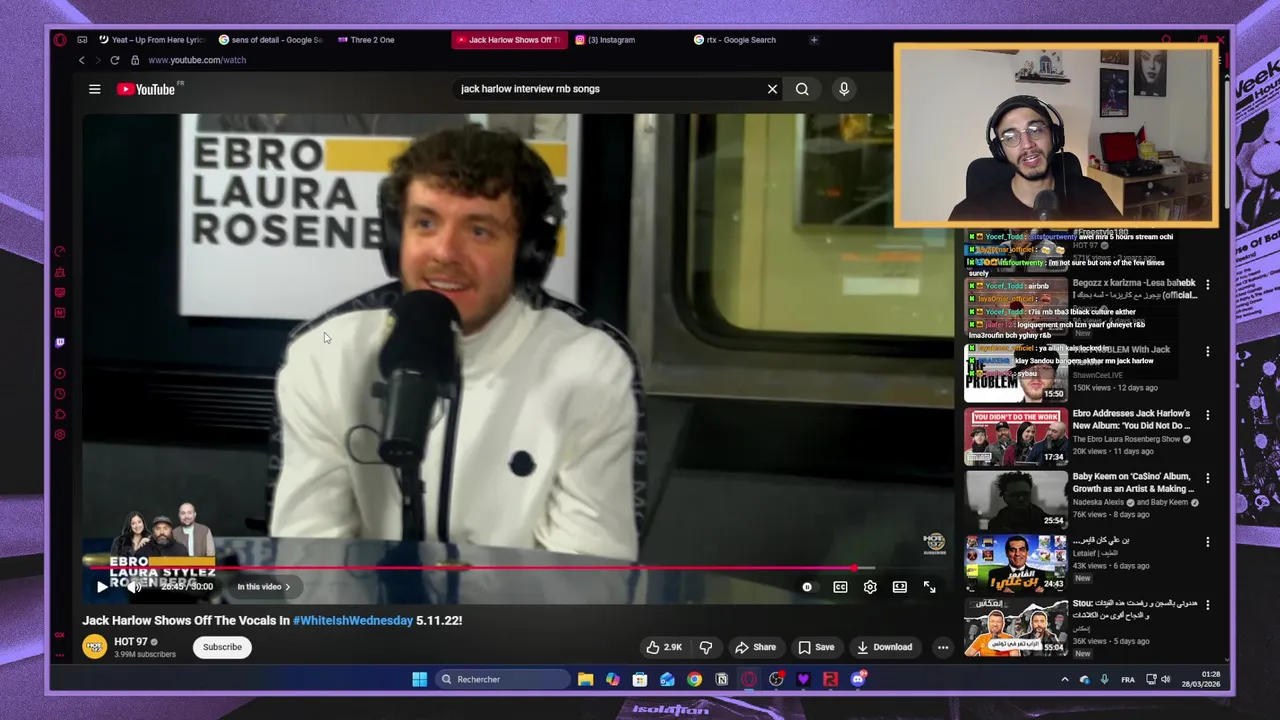Enter fullscreen mode in the video player

[929, 587]
